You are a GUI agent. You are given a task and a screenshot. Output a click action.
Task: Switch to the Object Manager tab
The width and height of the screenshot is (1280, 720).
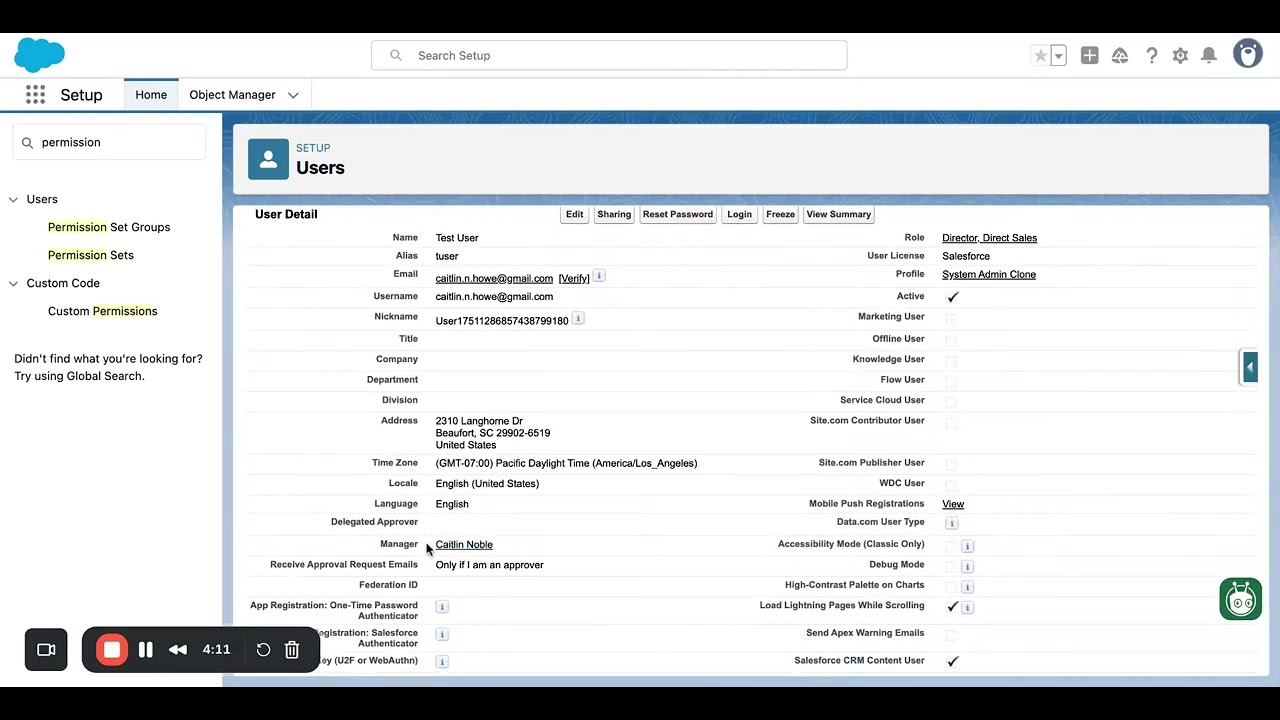tap(232, 95)
